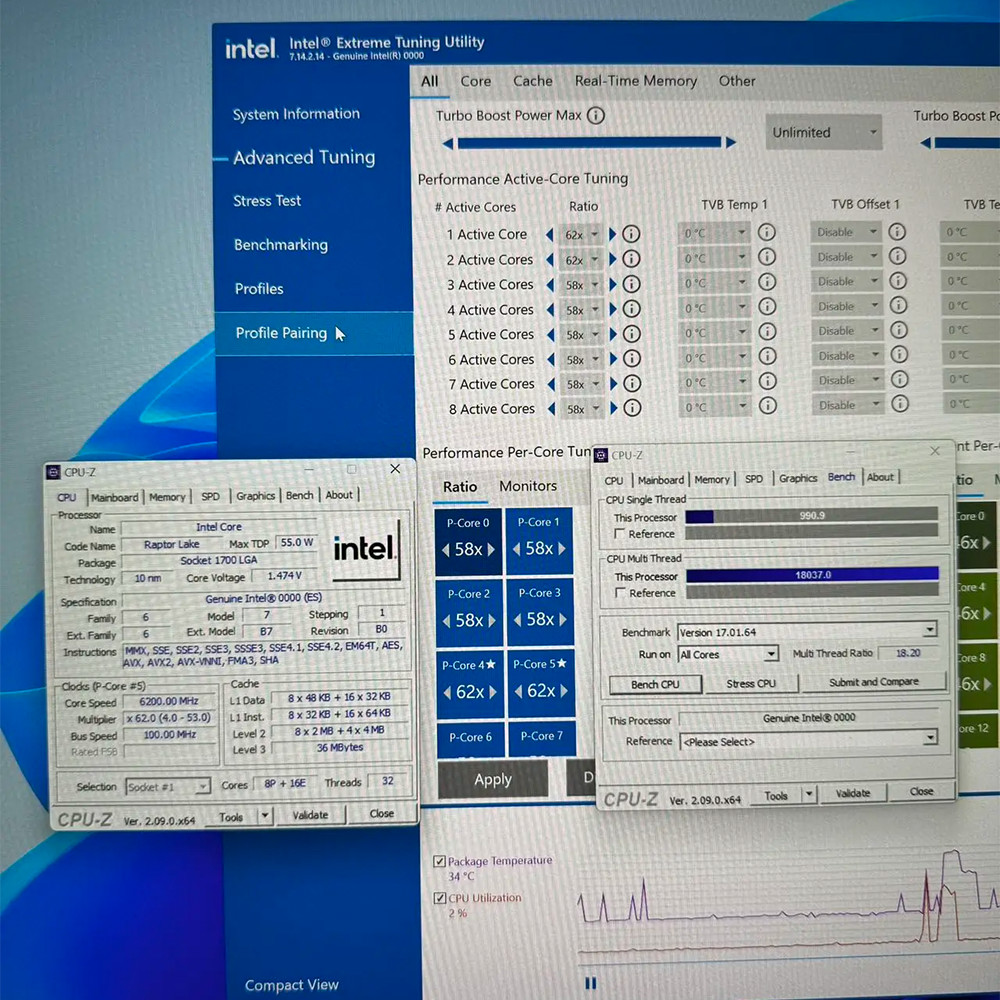Open ratio dropdown for 3 Active Cores
This screenshot has height=1000, width=1000.
click(x=582, y=284)
